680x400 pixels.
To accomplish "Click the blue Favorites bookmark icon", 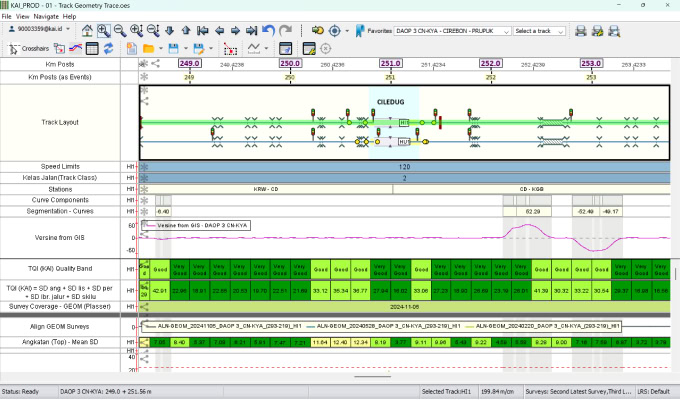I will coord(360,31).
